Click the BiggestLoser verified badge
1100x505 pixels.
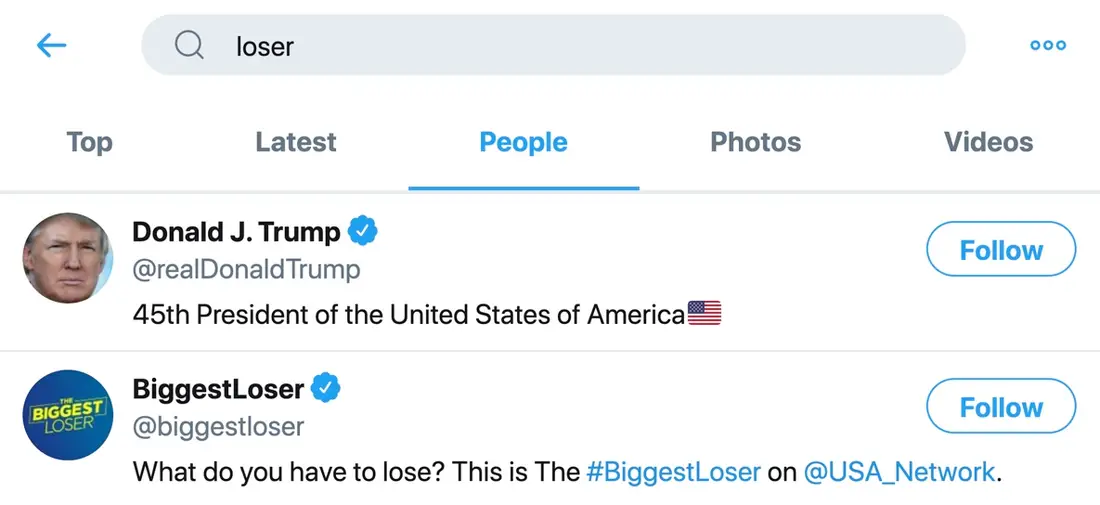tap(325, 388)
